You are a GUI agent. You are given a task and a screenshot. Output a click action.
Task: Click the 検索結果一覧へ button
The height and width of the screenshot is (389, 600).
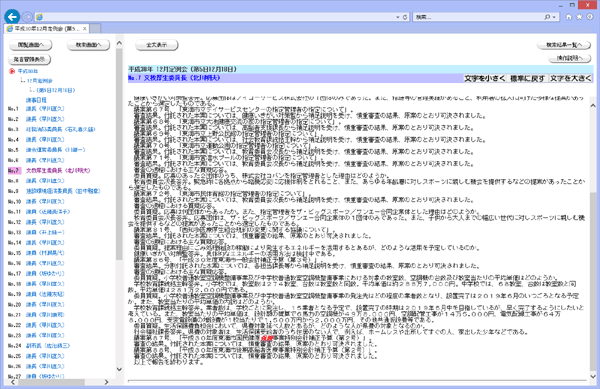pos(564,45)
